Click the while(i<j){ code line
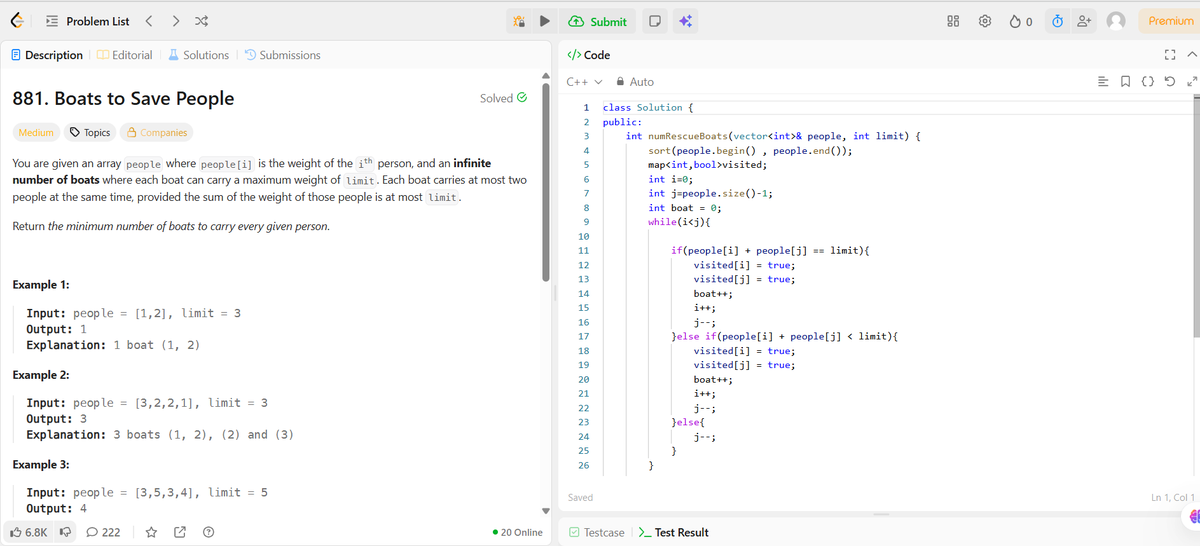The image size is (1200, 546). point(679,221)
